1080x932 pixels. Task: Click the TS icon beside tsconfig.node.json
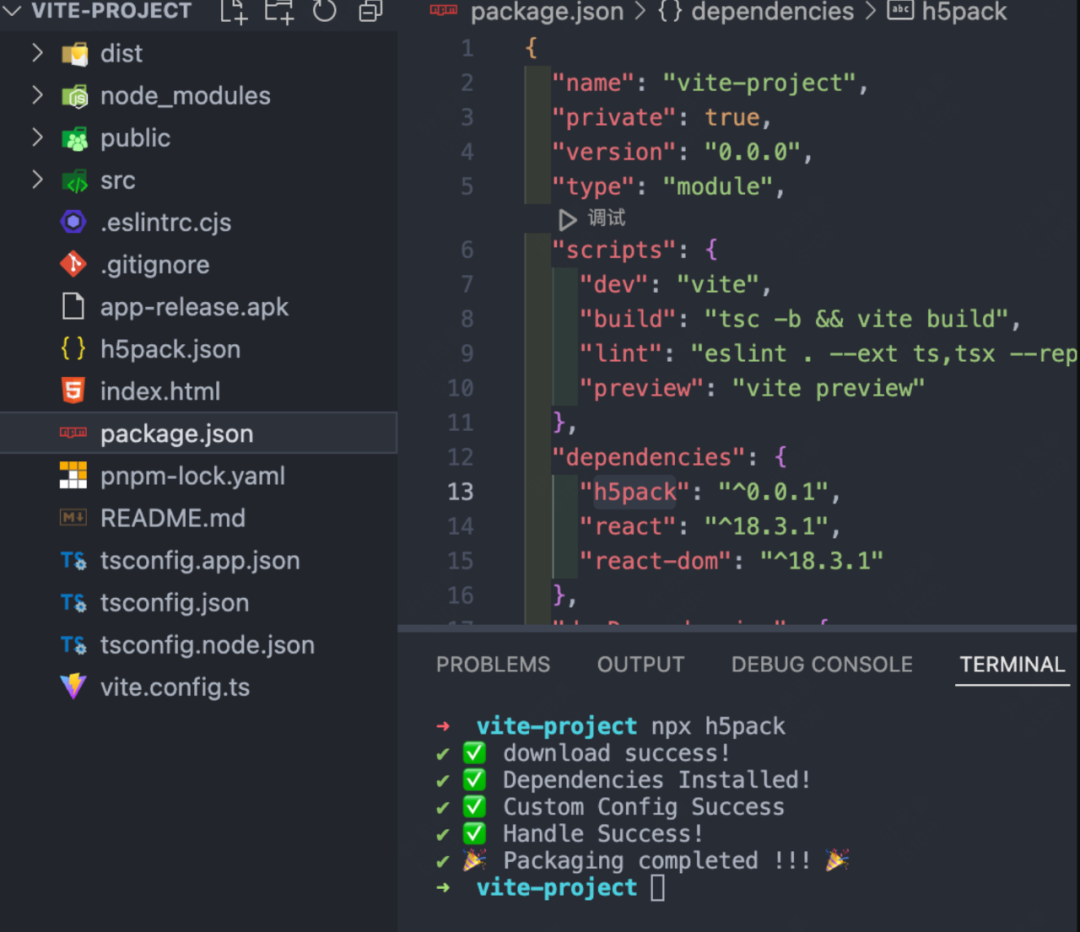[74, 645]
